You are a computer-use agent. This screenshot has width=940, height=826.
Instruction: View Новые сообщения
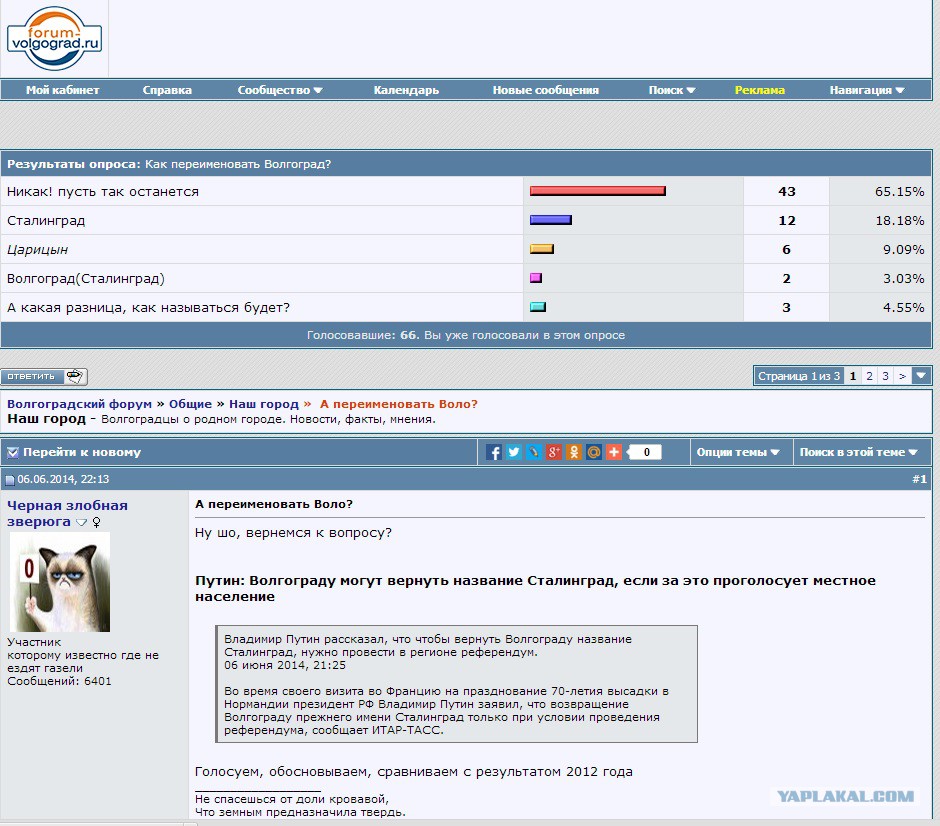point(546,91)
